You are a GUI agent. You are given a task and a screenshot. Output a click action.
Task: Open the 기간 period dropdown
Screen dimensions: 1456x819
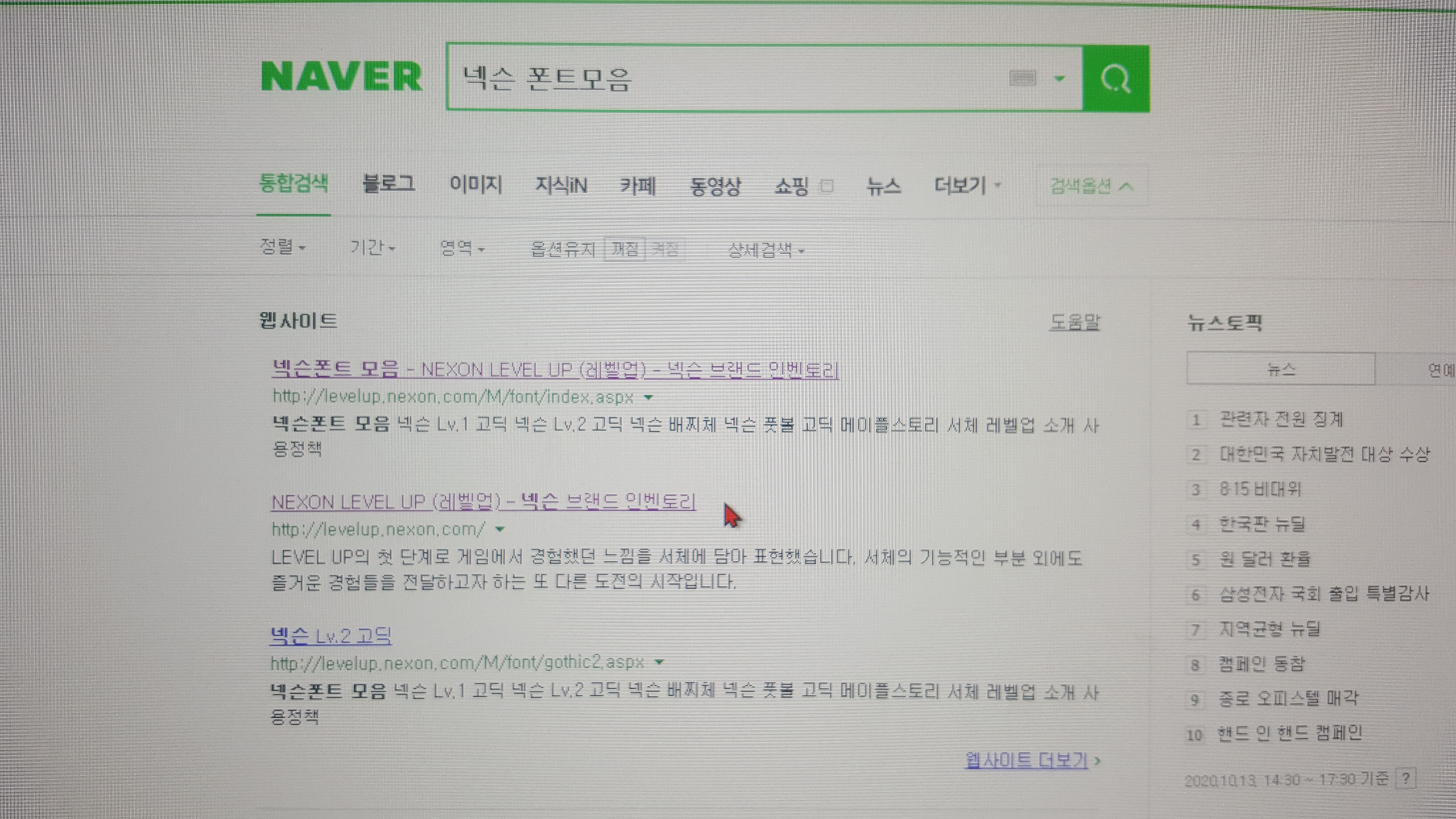(x=373, y=248)
